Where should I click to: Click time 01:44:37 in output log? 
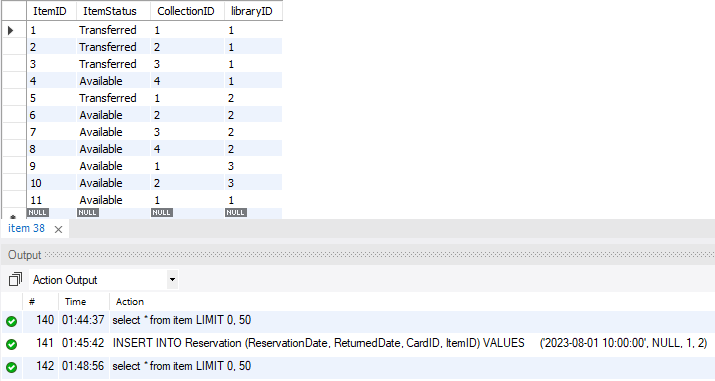[x=83, y=320]
